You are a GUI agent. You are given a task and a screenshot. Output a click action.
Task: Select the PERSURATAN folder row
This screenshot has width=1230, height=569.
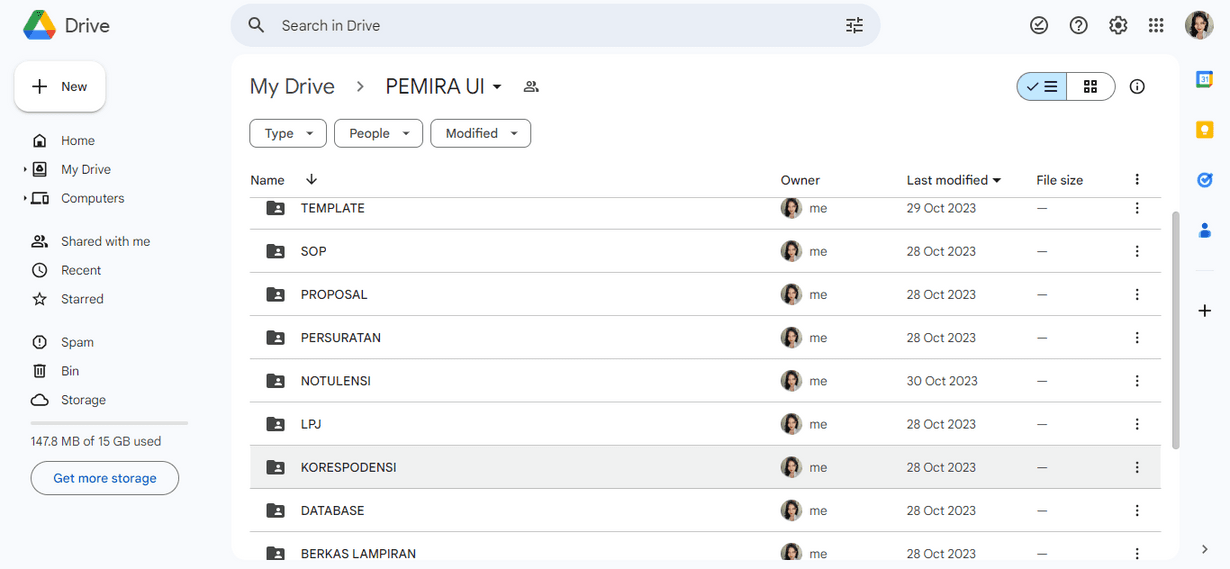tap(705, 337)
